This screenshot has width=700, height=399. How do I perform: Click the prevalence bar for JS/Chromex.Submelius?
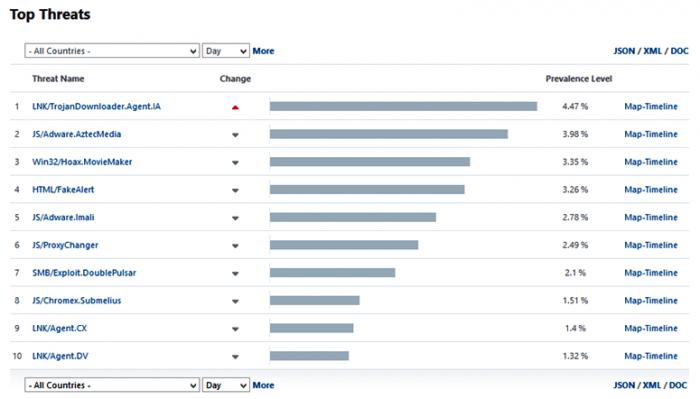click(x=315, y=300)
